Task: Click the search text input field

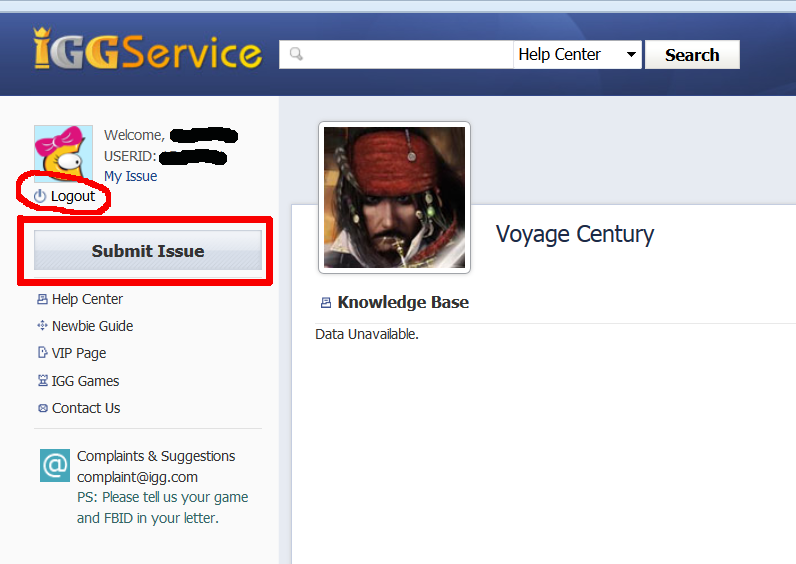Action: [396, 54]
